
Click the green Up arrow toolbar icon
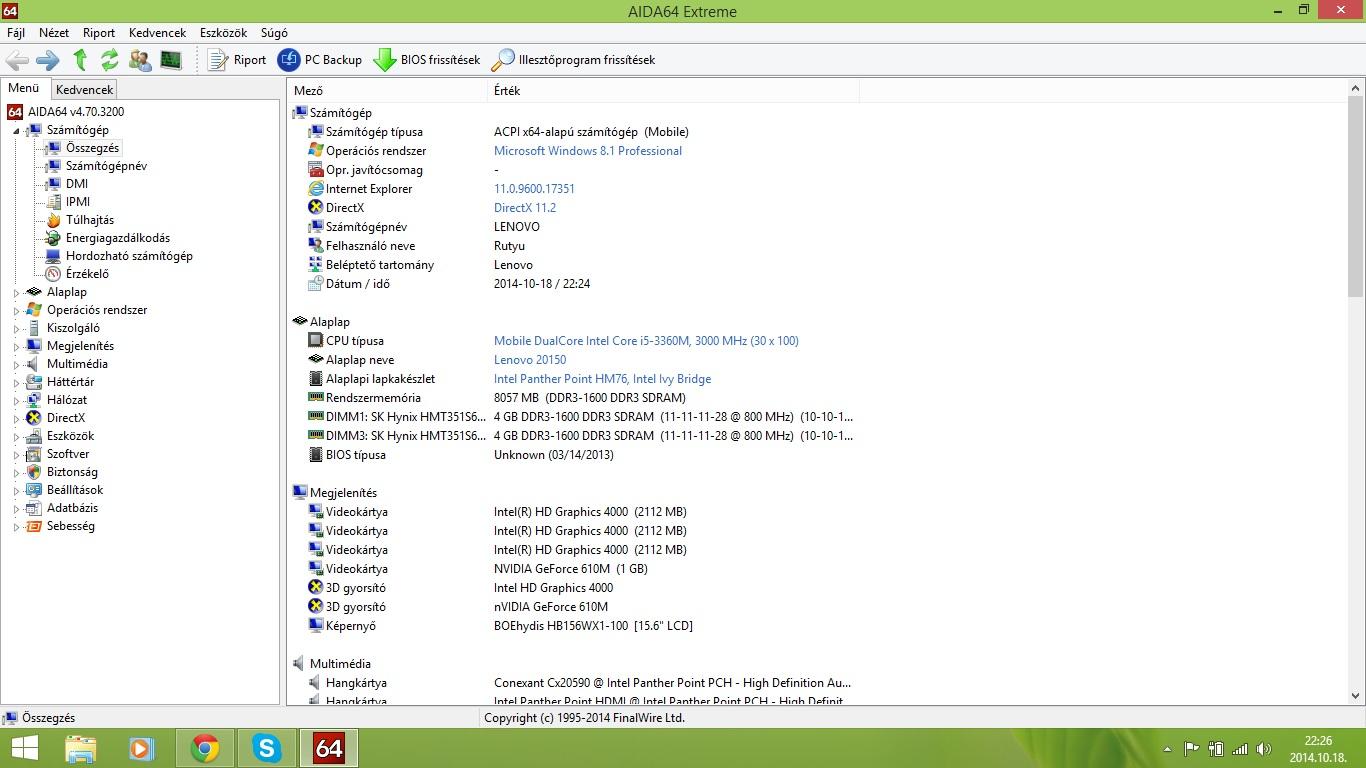point(80,60)
